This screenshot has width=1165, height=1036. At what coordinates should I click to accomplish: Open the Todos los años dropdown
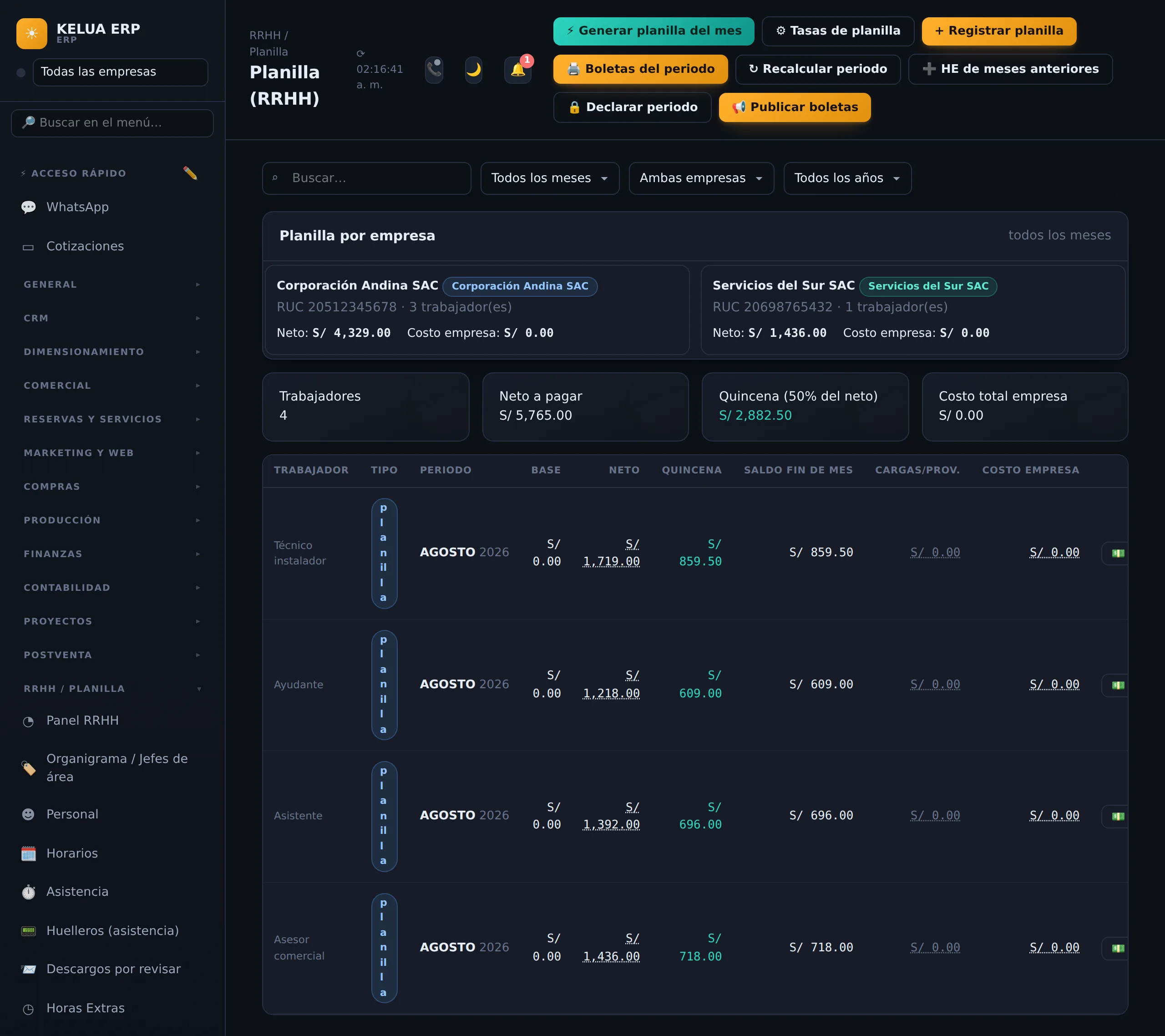pyautogui.click(x=847, y=178)
